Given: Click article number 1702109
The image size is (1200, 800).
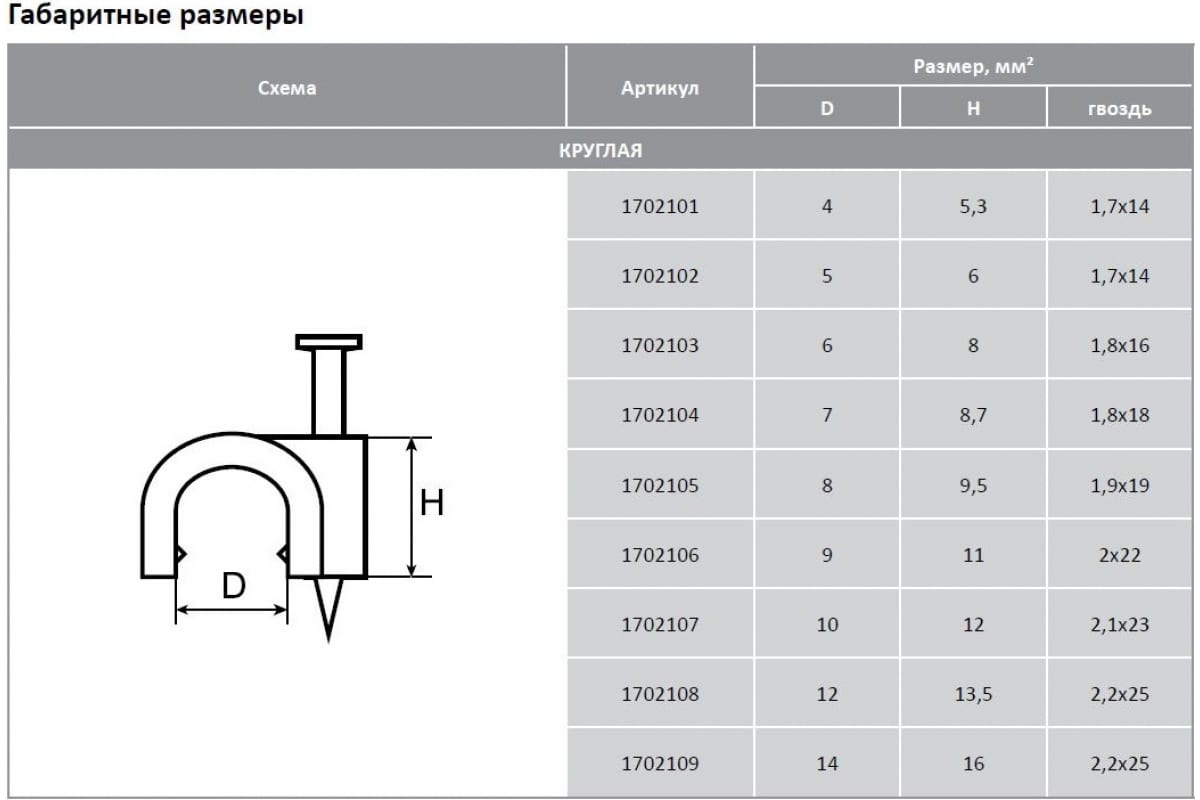Looking at the screenshot, I should coord(660,763).
